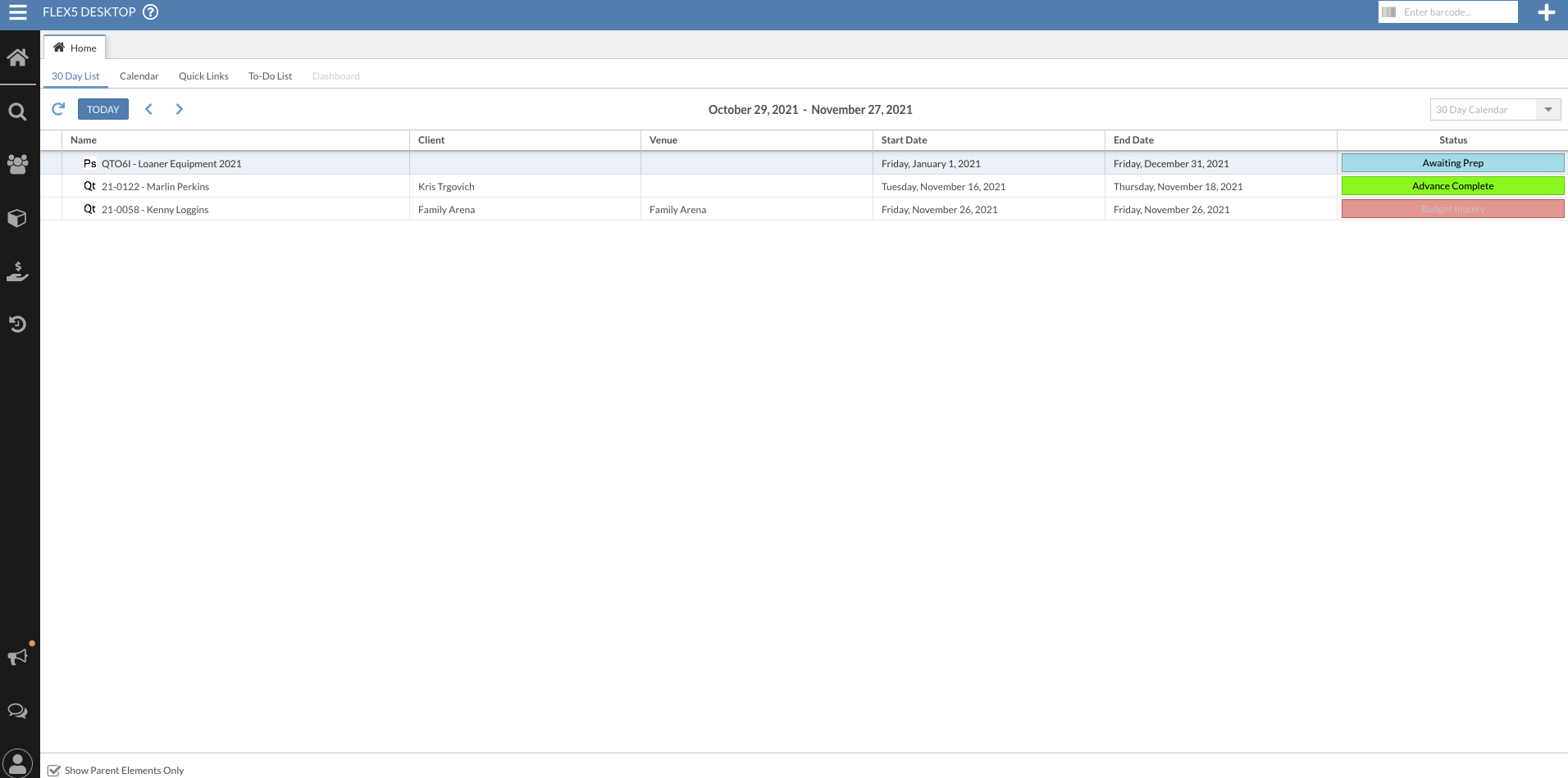Open the recent history icon
This screenshot has height=778, width=1568.
pos(17,325)
